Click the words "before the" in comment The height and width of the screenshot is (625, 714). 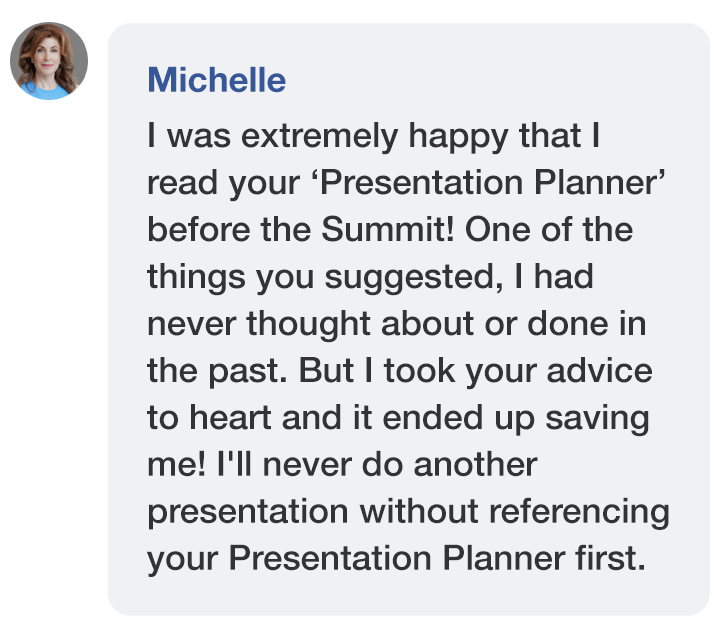point(229,229)
